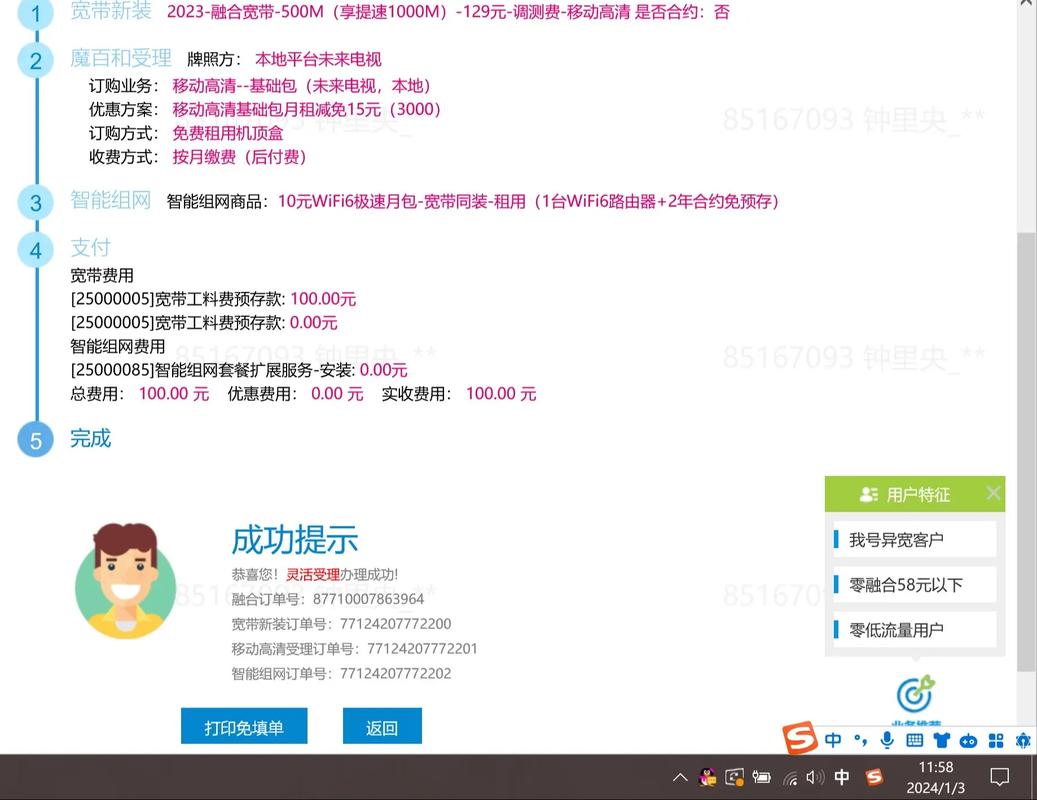
Task: Click the 总费用 100.00 元 value
Action: click(x=173, y=393)
